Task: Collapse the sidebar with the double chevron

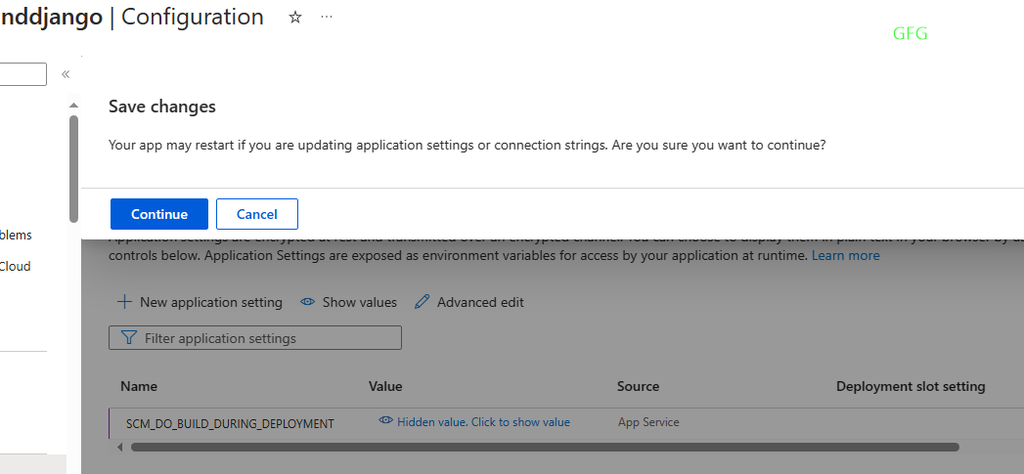Action: 65,74
